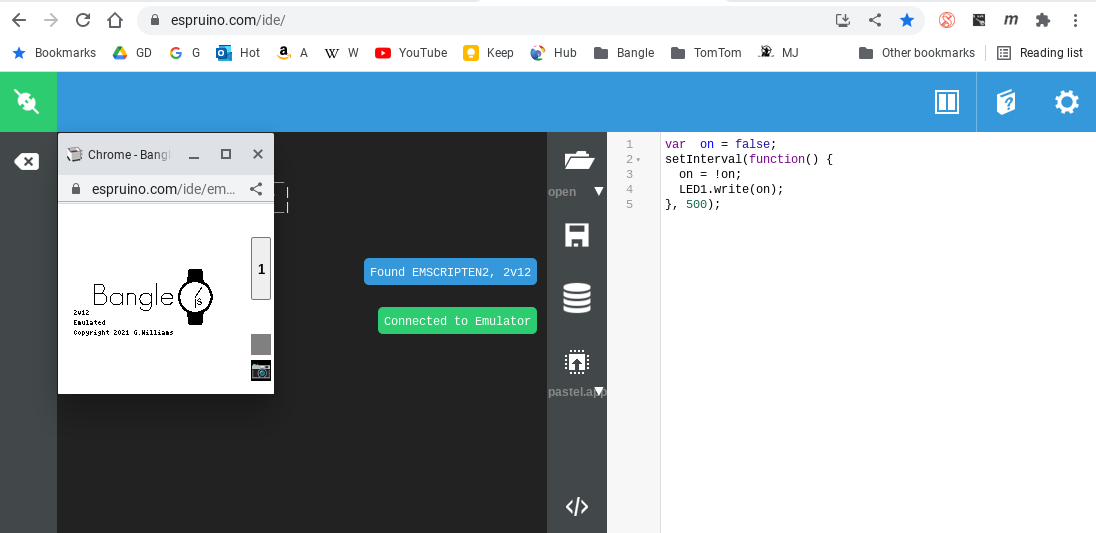The image size is (1096, 533).
Task: Reload the page
Action: tap(83, 20)
